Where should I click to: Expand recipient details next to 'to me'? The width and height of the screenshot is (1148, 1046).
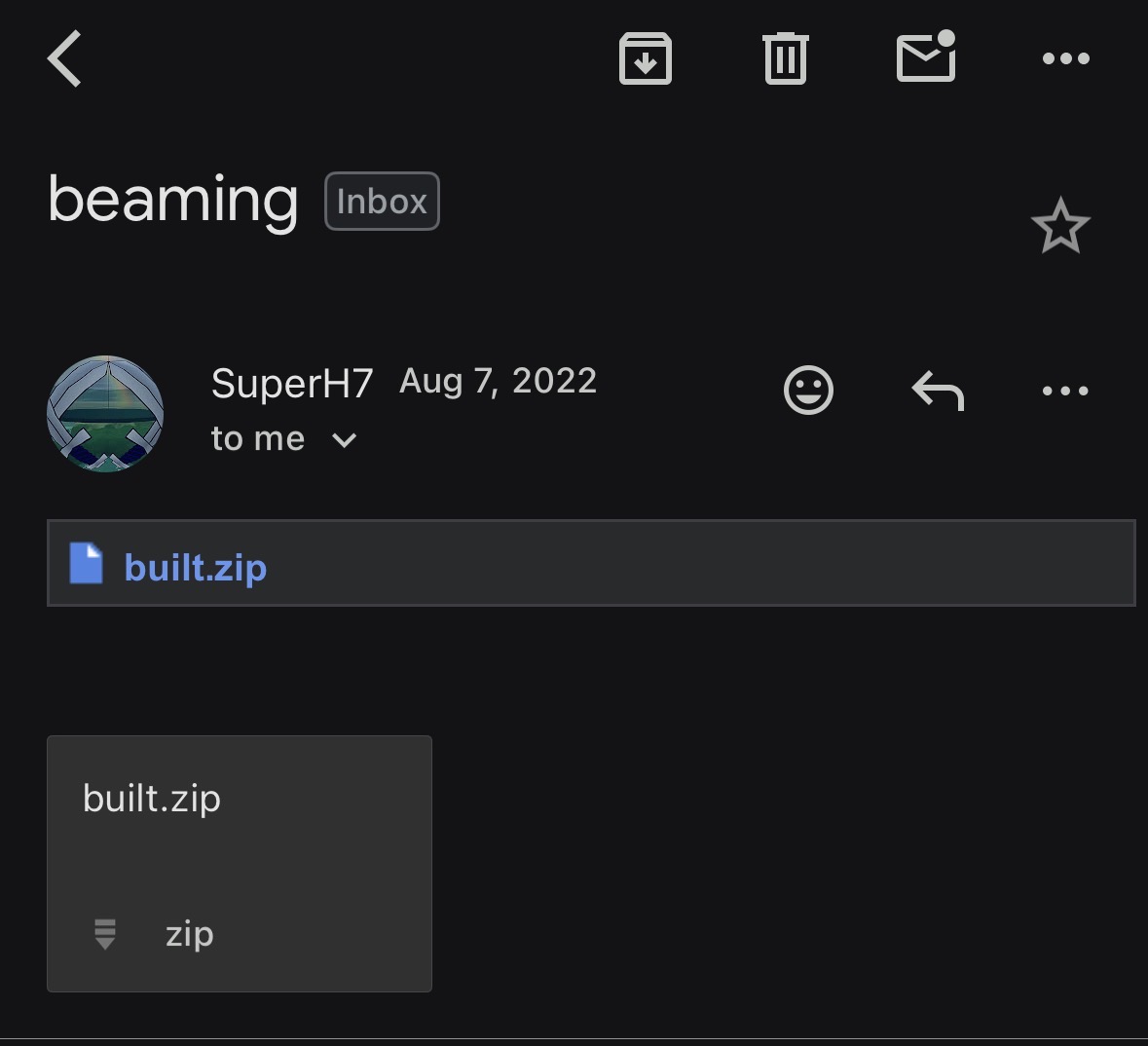[344, 439]
